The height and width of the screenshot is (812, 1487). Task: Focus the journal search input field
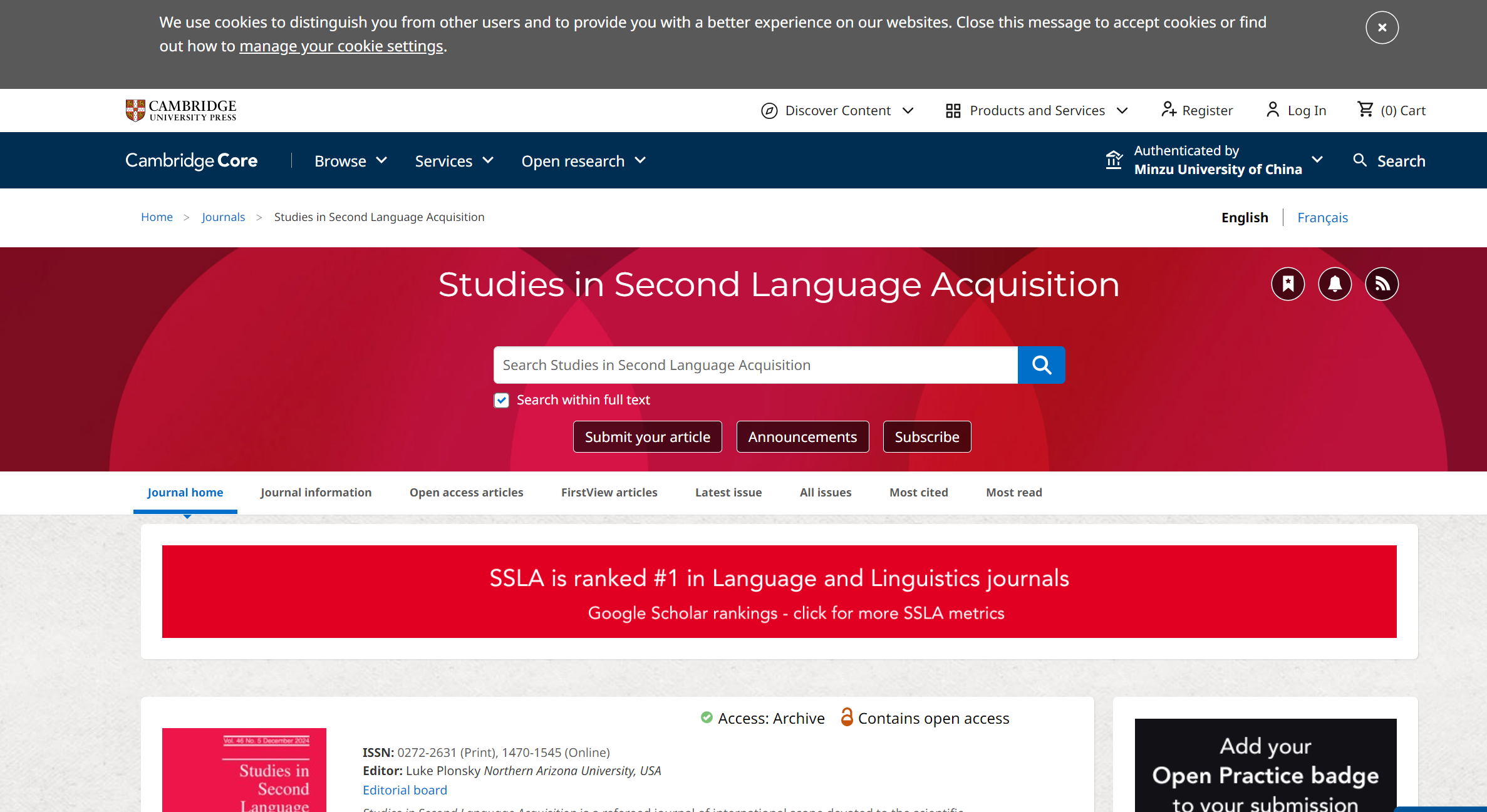[755, 365]
